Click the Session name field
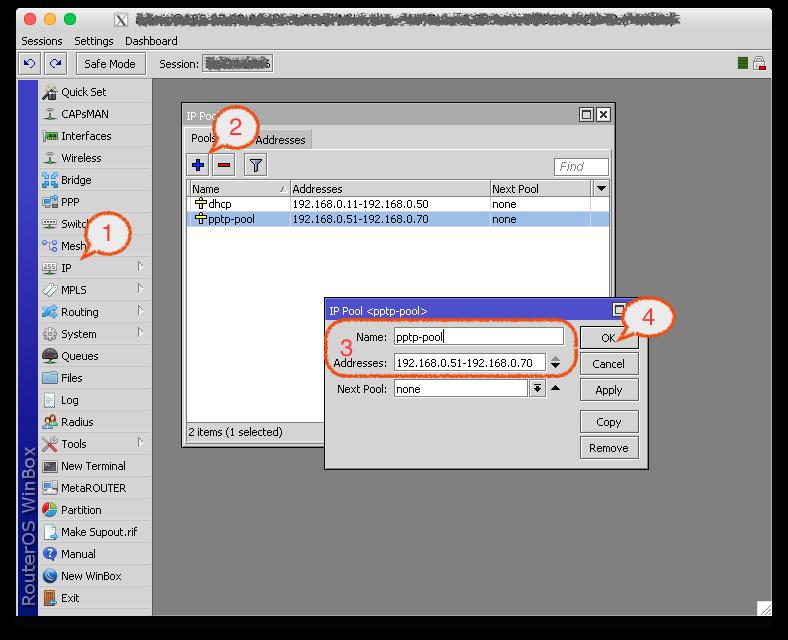The width and height of the screenshot is (788, 640). 237,64
